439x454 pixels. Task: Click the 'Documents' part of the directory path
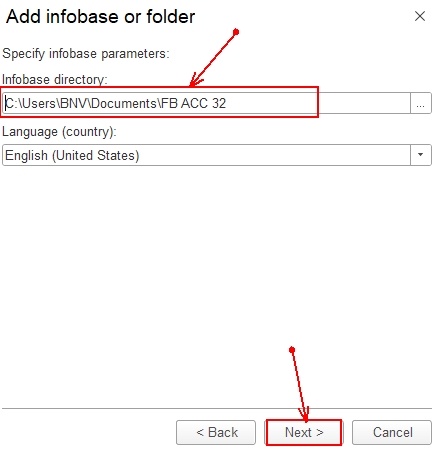pyautogui.click(x=124, y=103)
